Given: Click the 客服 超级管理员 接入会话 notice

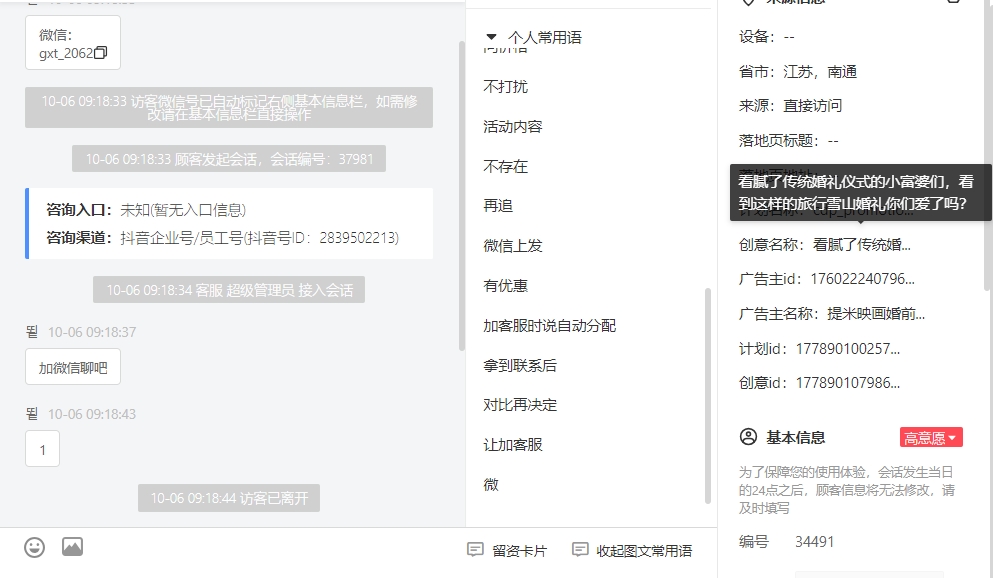Looking at the screenshot, I should [229, 290].
